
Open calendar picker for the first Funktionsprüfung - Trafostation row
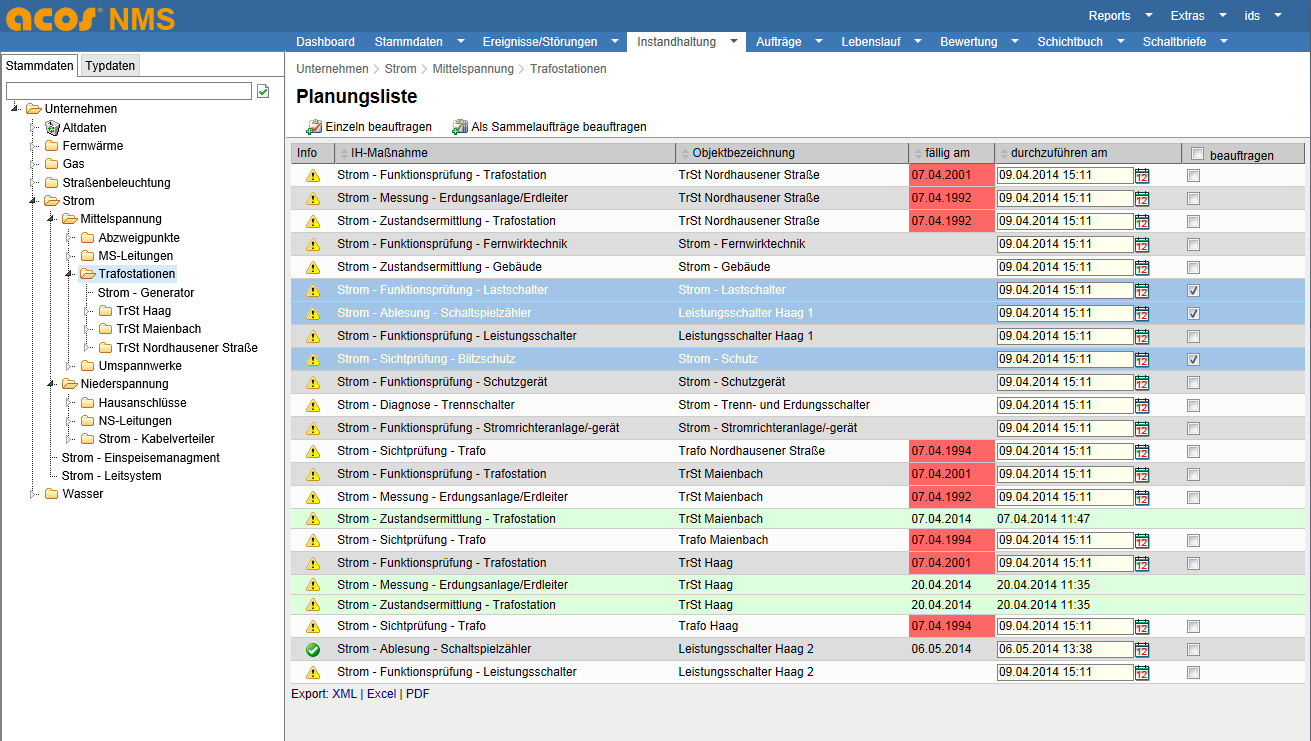1142,176
